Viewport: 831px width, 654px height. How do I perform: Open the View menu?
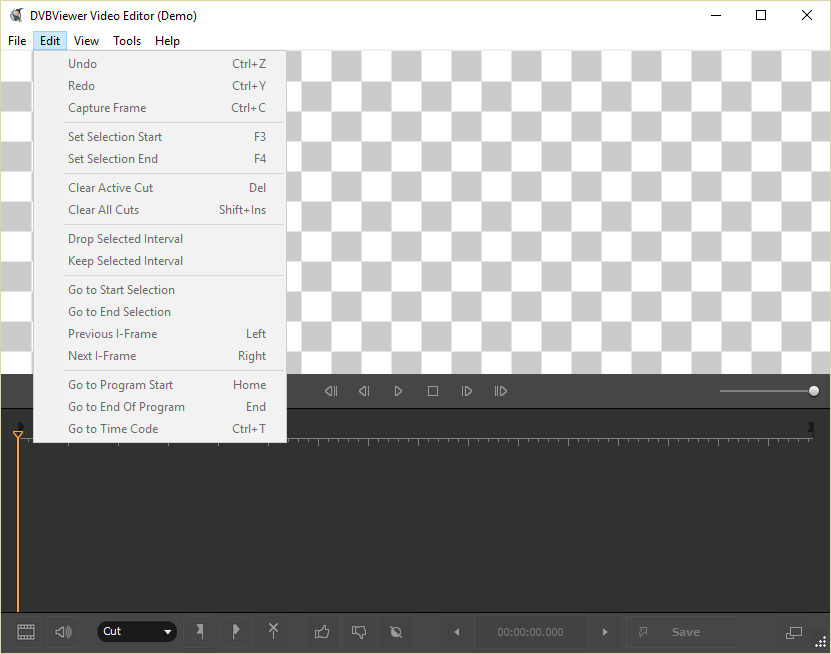click(x=86, y=41)
